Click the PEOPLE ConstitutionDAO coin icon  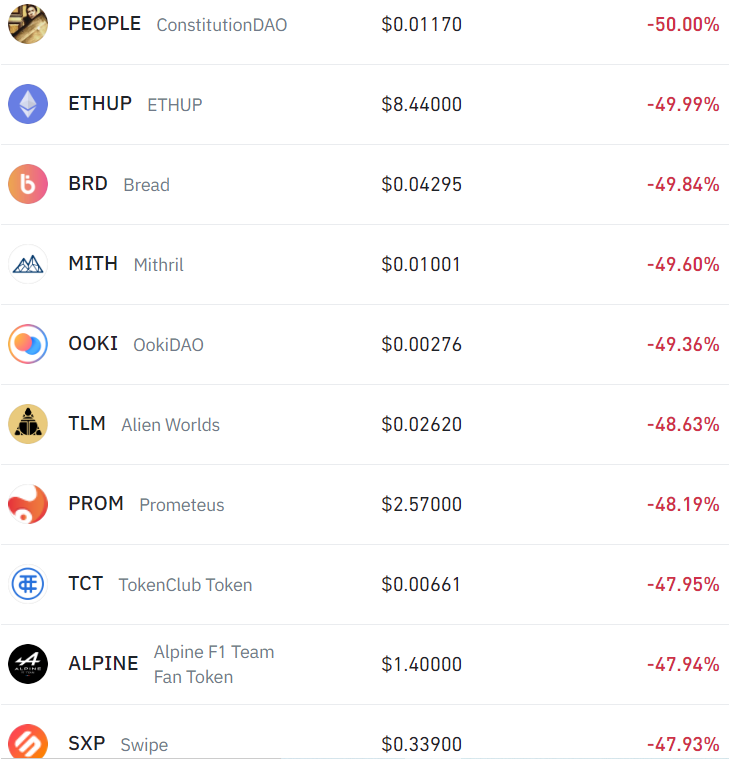point(28,24)
